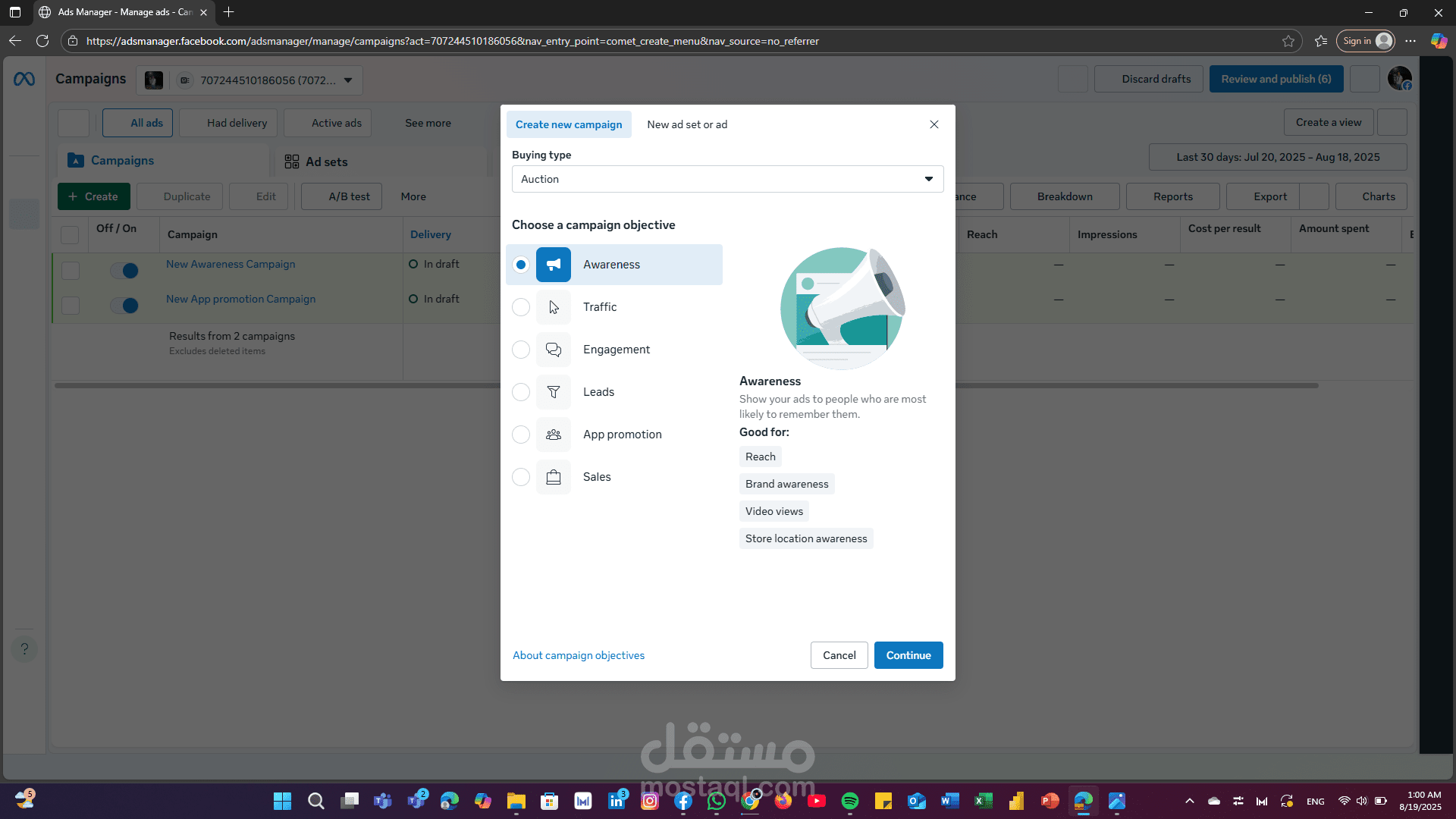1456x819 pixels.
Task: Open the Copilot sidebar icon
Action: [x=1439, y=41]
